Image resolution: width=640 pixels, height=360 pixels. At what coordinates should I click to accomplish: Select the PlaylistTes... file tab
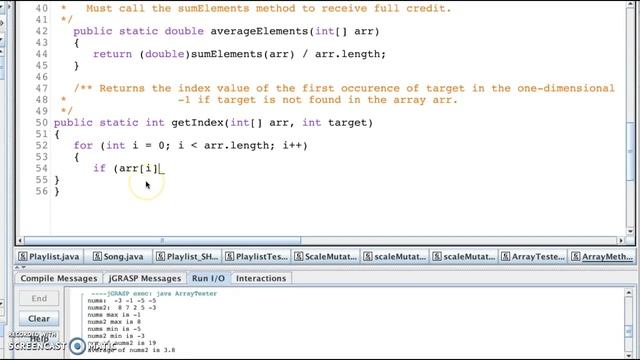click(x=256, y=257)
